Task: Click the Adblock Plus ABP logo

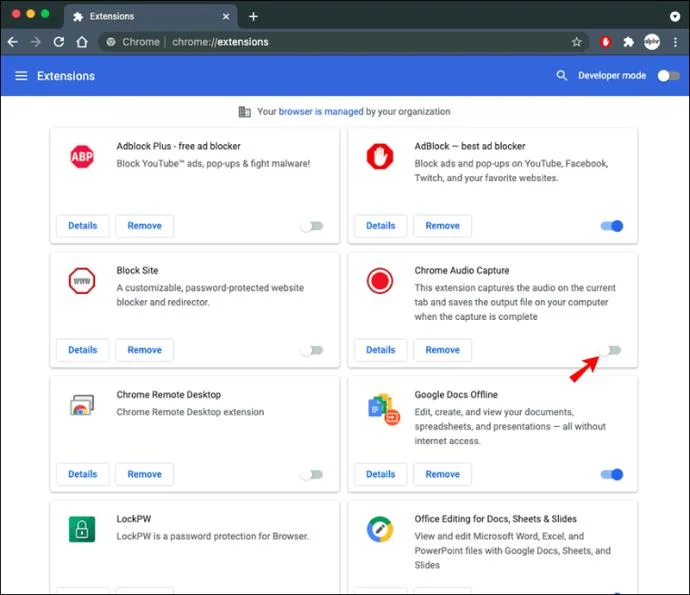Action: [x=82, y=157]
